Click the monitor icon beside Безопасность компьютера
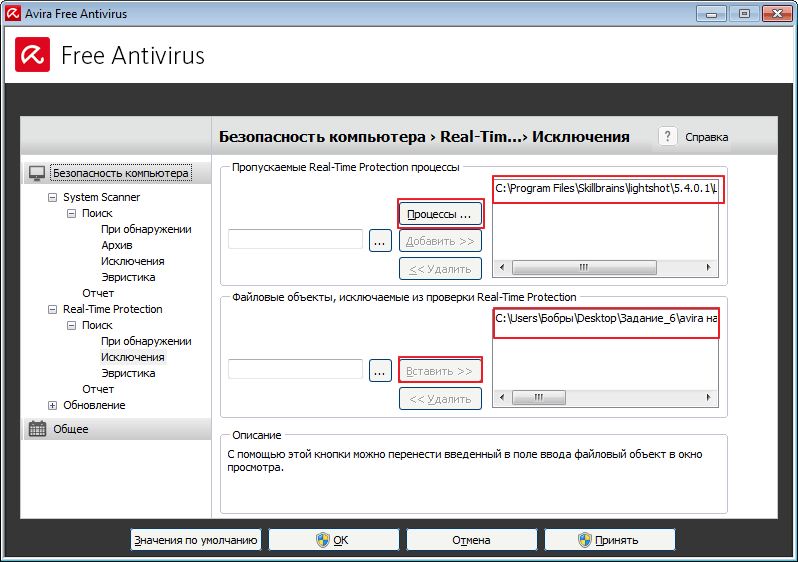Viewport: 798px width, 562px height. pos(37,173)
